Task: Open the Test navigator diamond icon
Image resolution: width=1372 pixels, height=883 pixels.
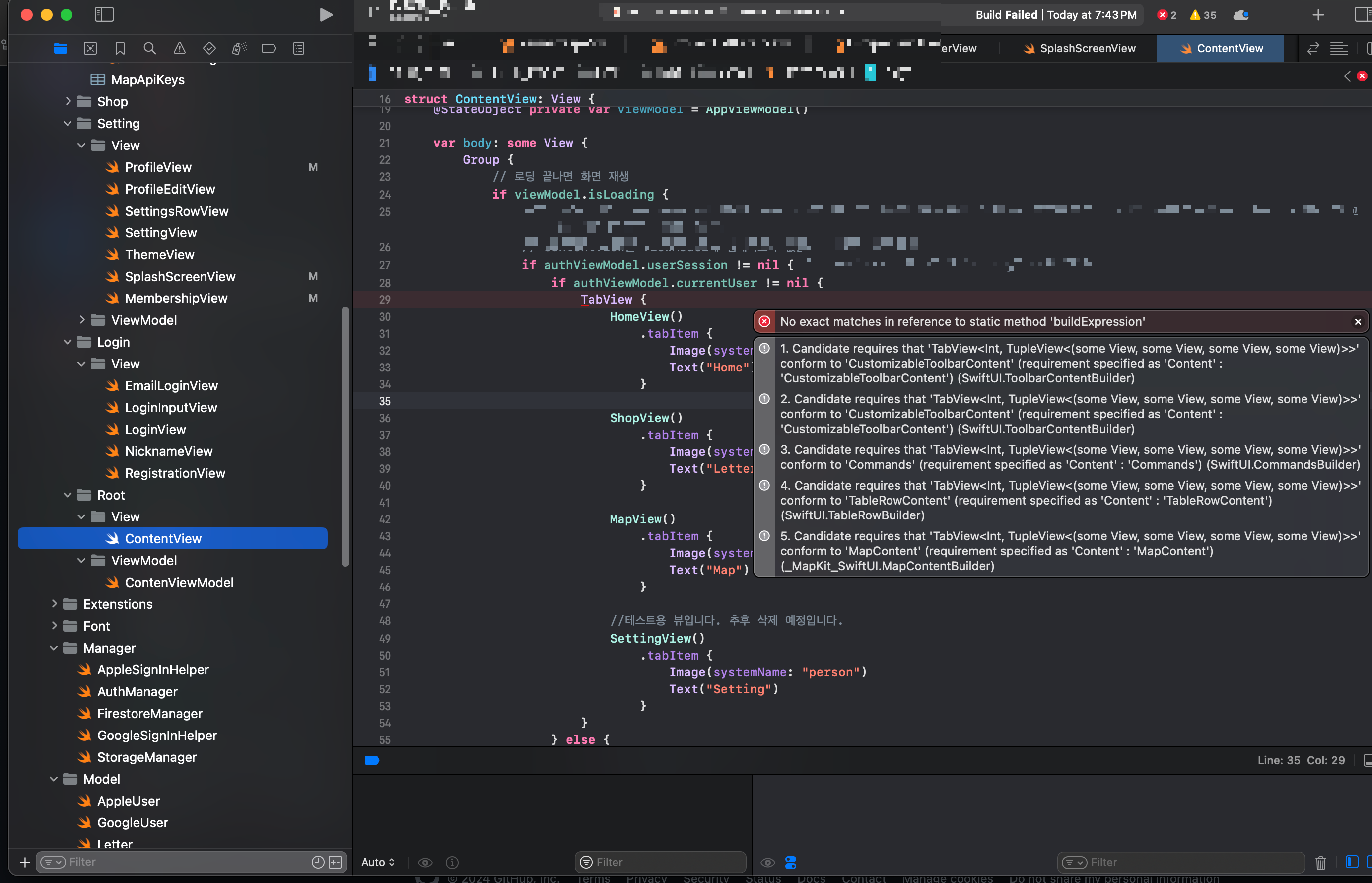Action: click(x=209, y=49)
